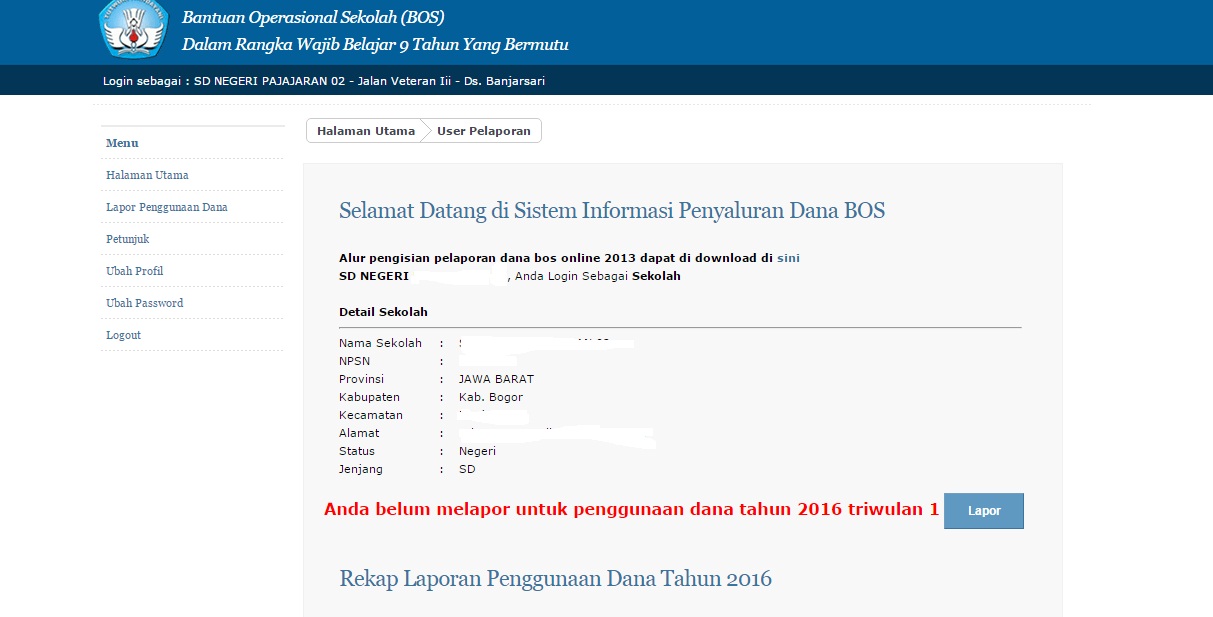
Task: Open Ubah Profil page
Action: 132,270
